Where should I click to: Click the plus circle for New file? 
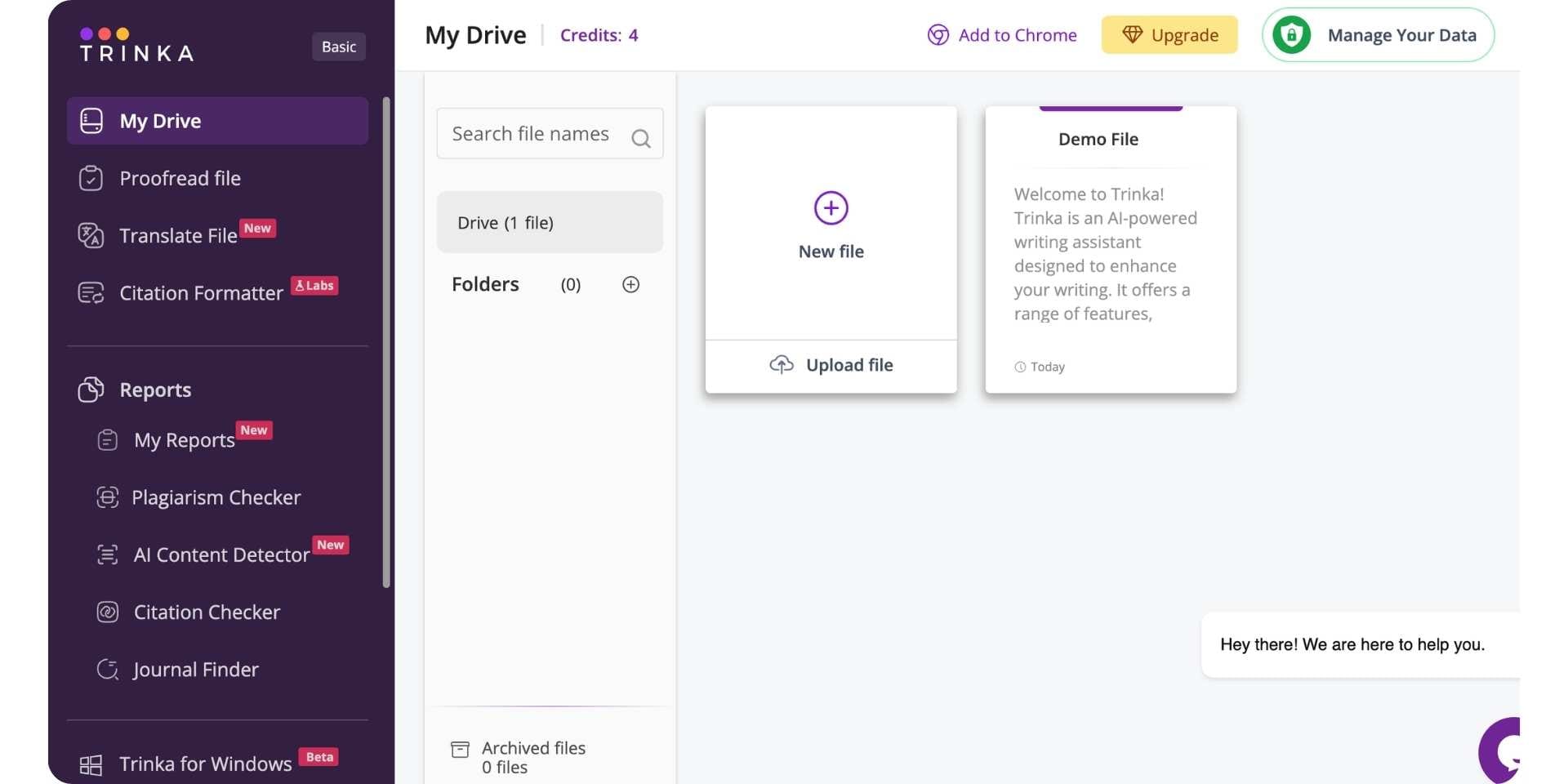pyautogui.click(x=831, y=207)
